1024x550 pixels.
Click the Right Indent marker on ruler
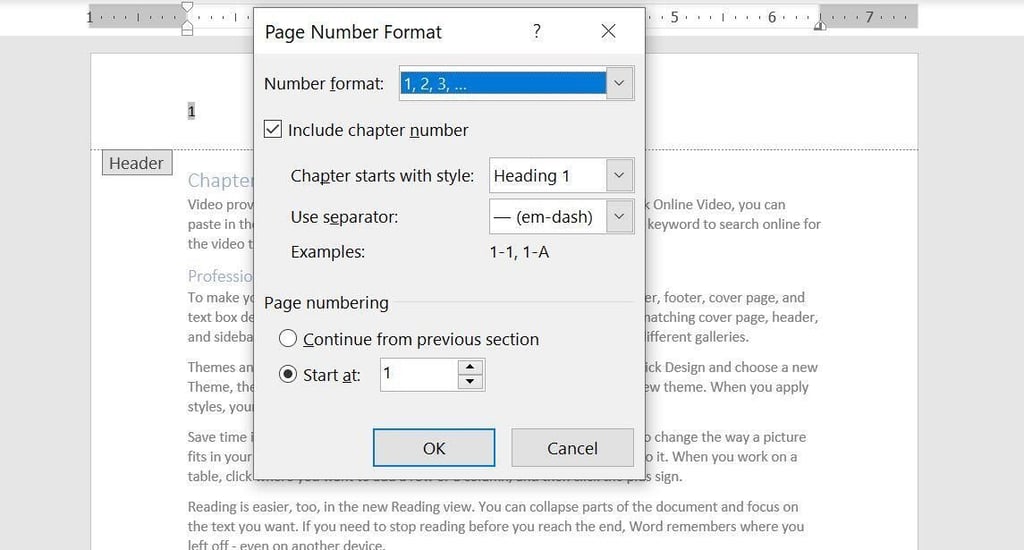(820, 26)
